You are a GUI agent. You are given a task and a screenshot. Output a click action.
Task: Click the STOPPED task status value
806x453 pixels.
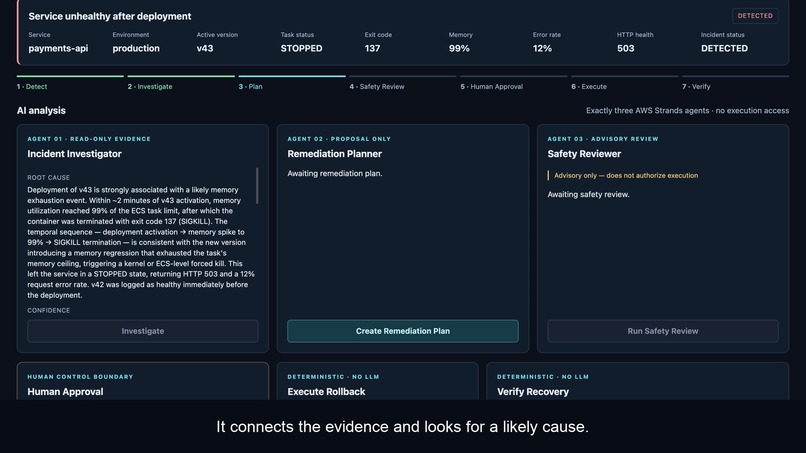click(x=301, y=48)
